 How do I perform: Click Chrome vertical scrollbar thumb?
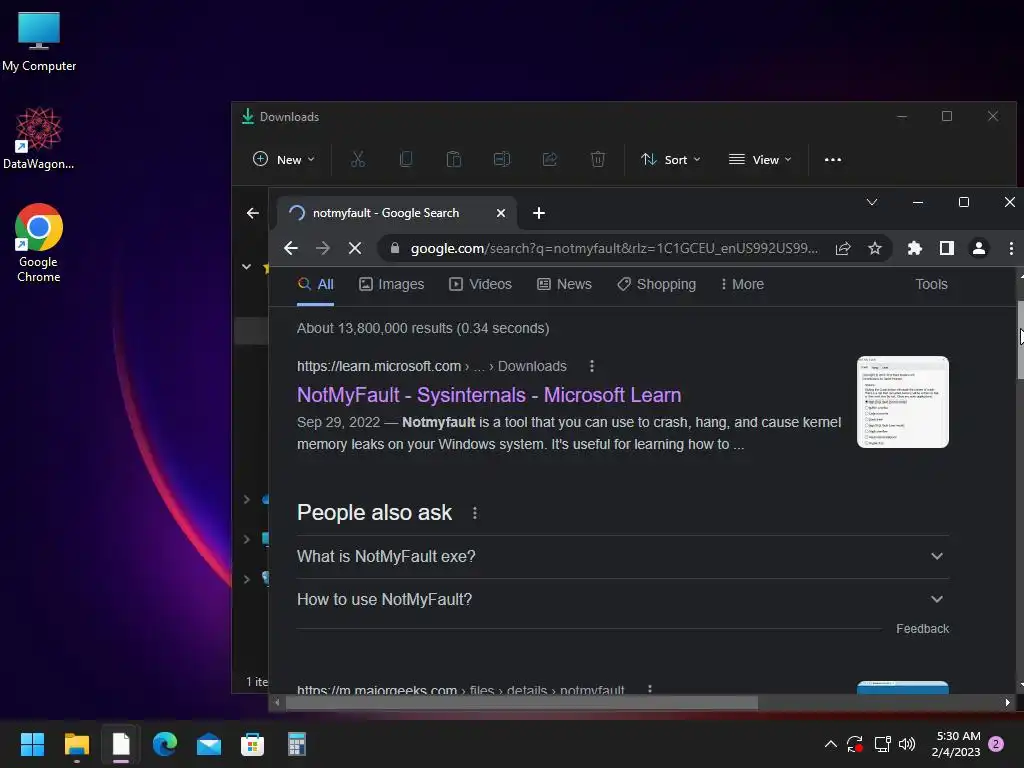[1020, 340]
